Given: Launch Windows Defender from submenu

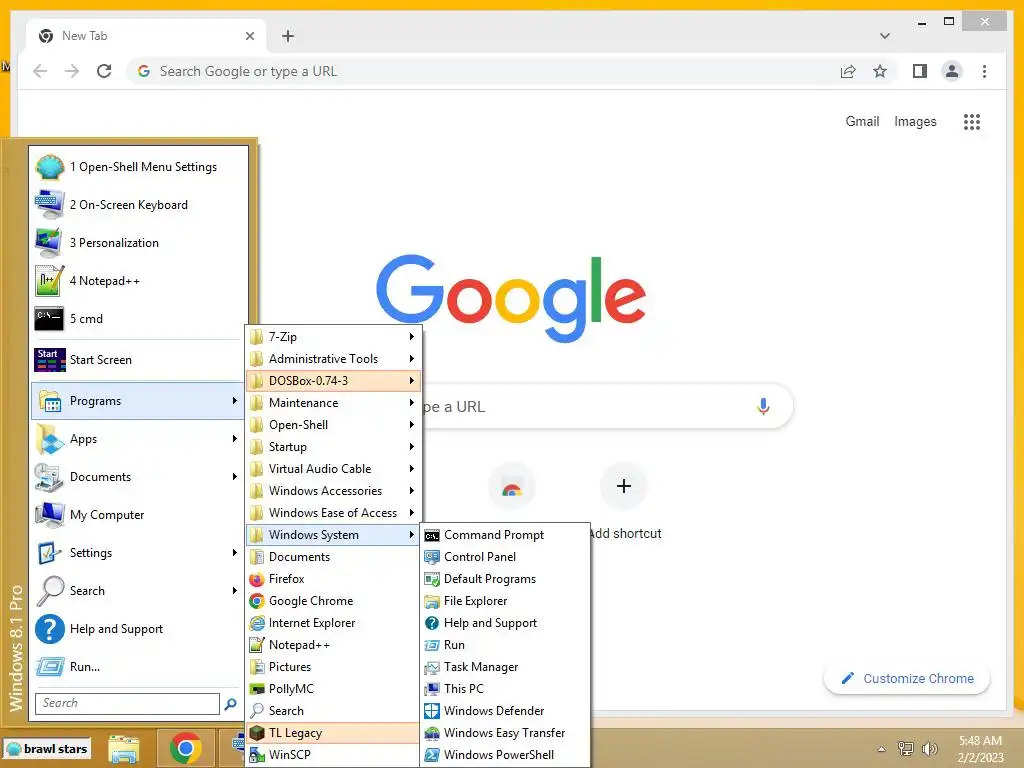Looking at the screenshot, I should point(505,711).
